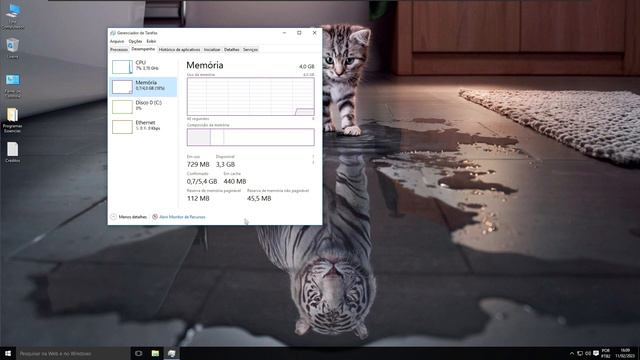Open Task View on the taskbar
This screenshot has height=360, width=640.
point(138,353)
